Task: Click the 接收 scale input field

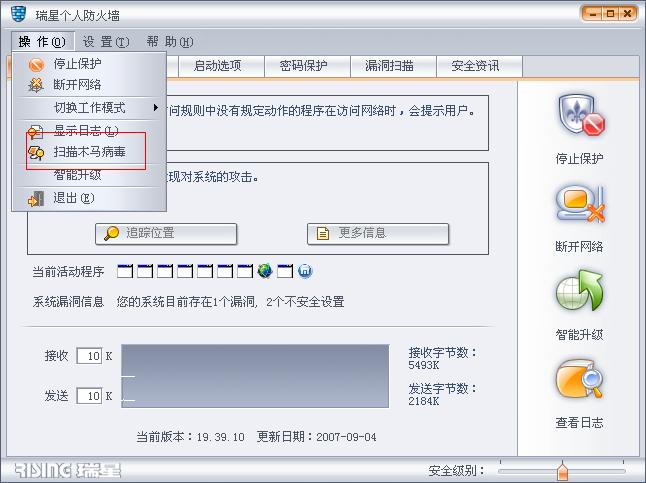Action: point(89,356)
